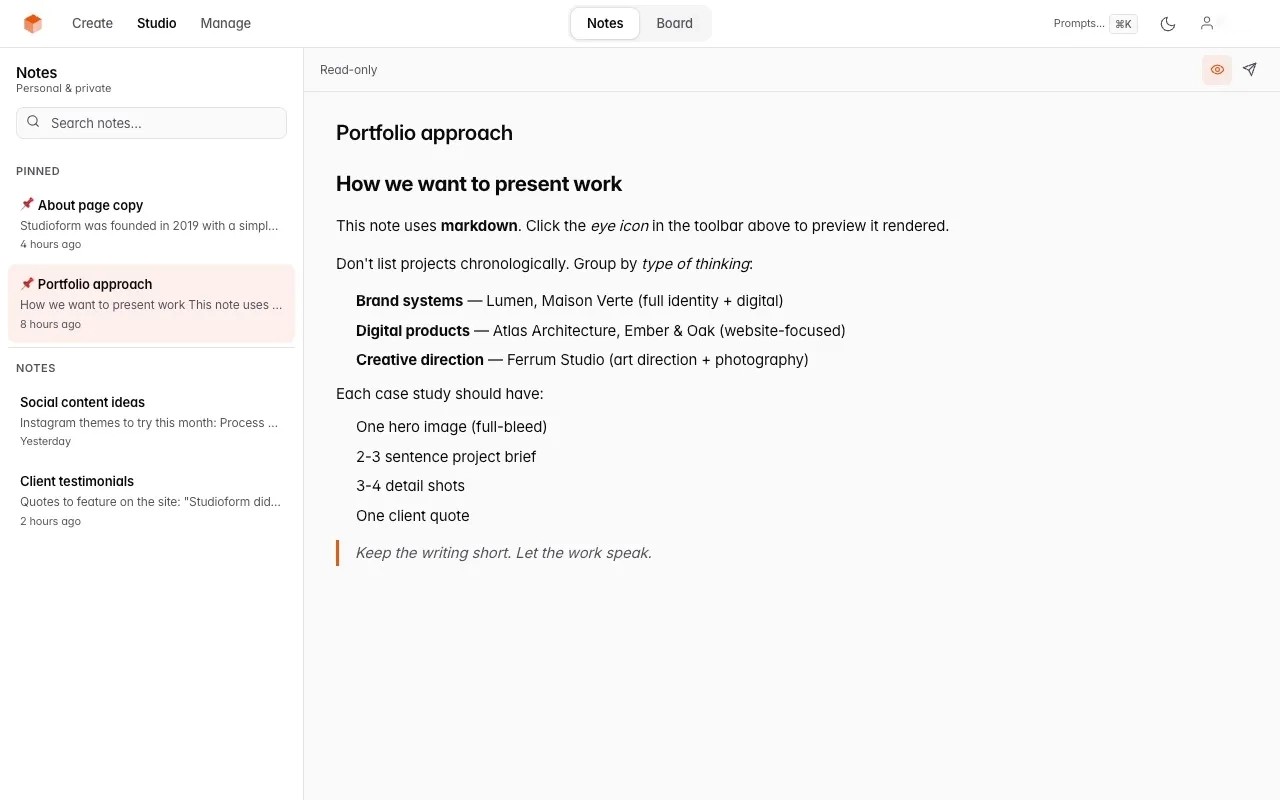Select the About page copy note

coord(150,223)
